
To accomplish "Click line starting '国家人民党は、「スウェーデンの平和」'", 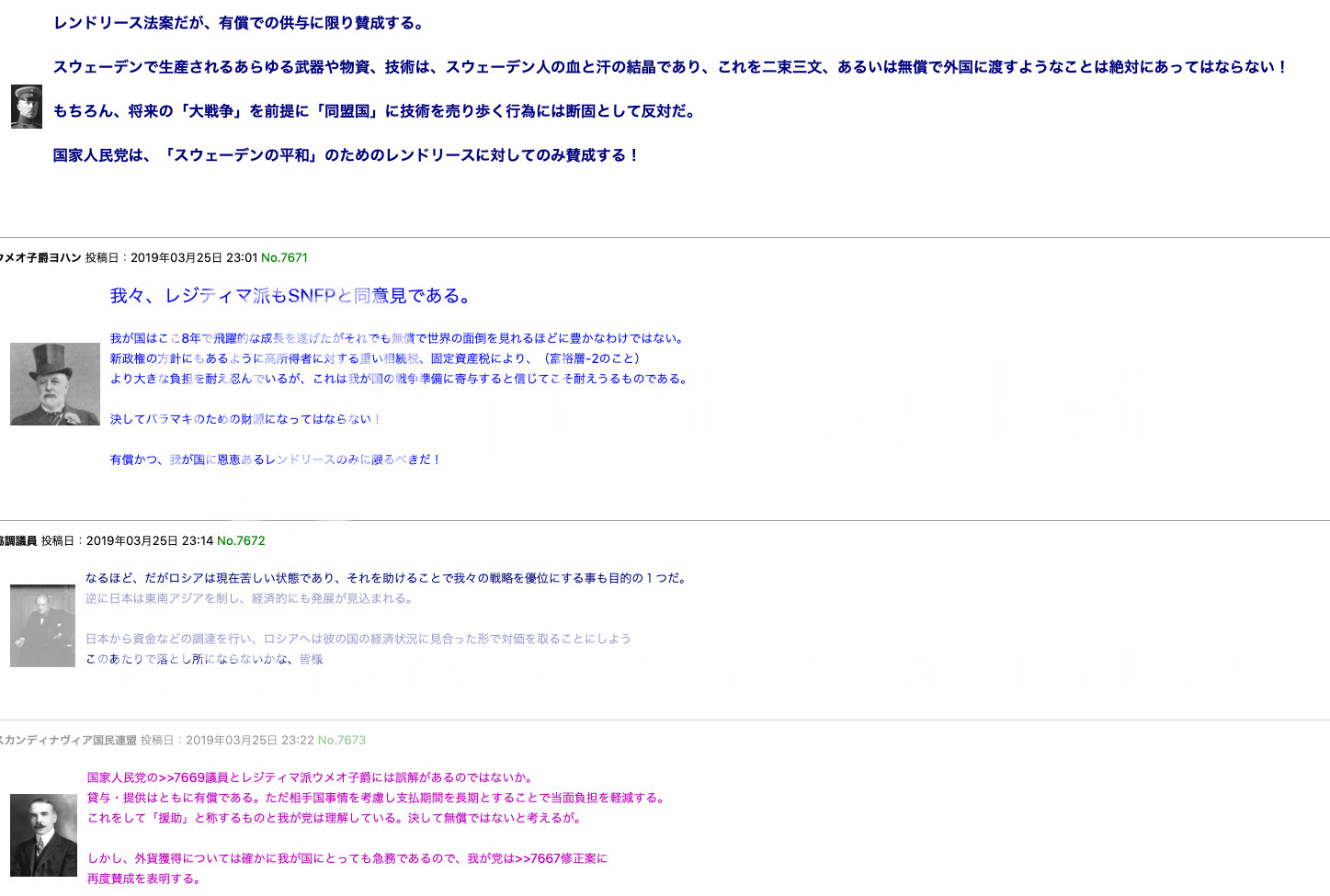I will tap(347, 155).
